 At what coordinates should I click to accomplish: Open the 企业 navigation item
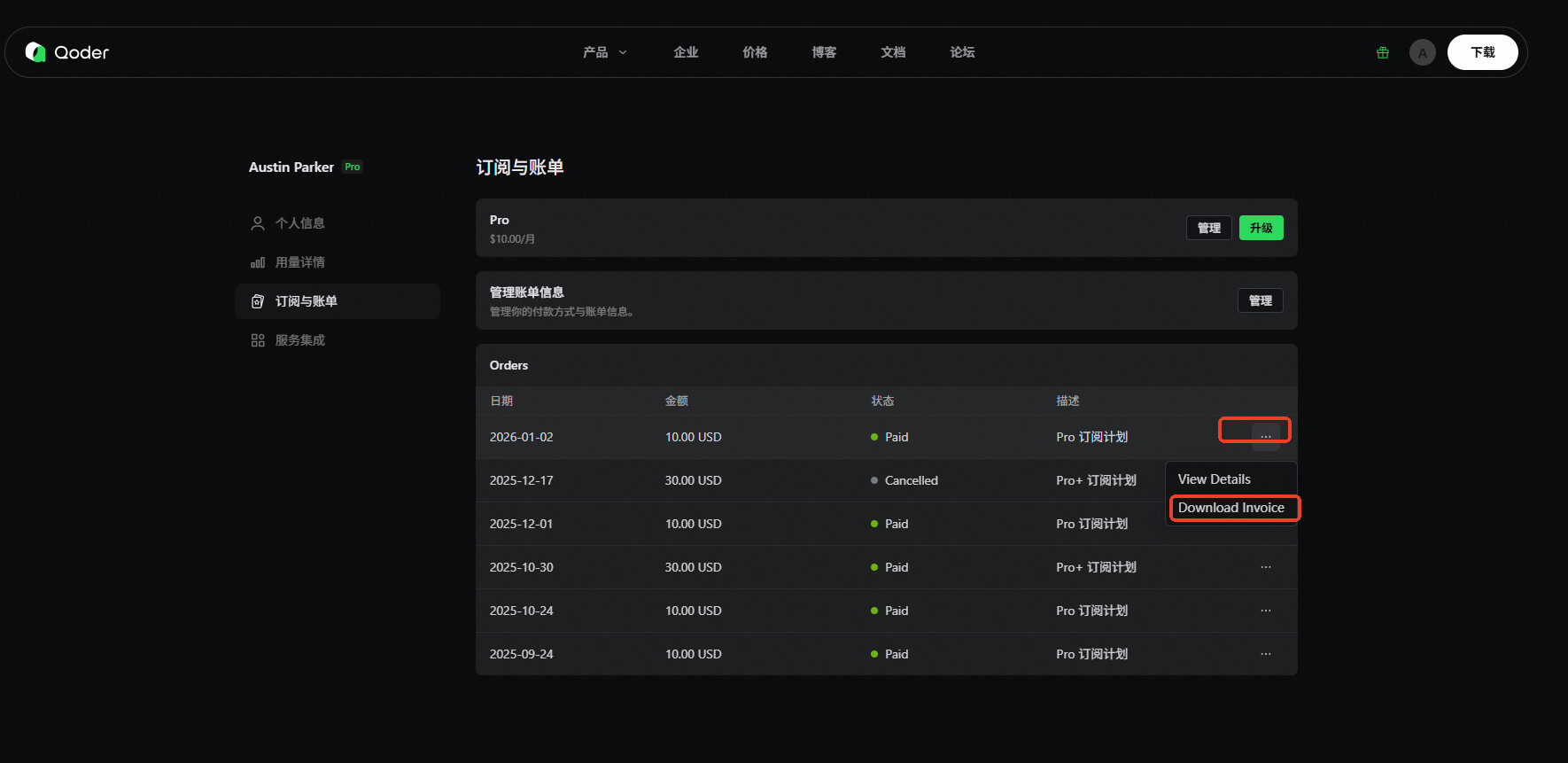point(686,52)
